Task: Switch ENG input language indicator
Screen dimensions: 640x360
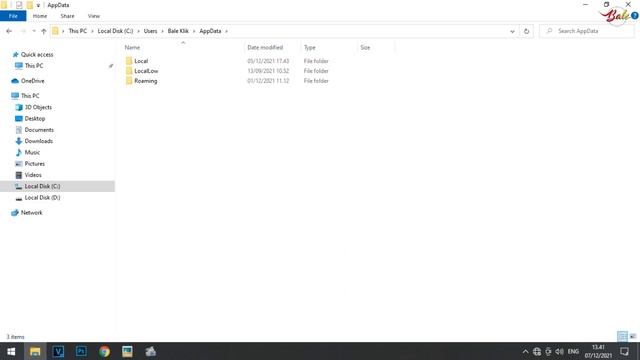Action: (x=573, y=351)
